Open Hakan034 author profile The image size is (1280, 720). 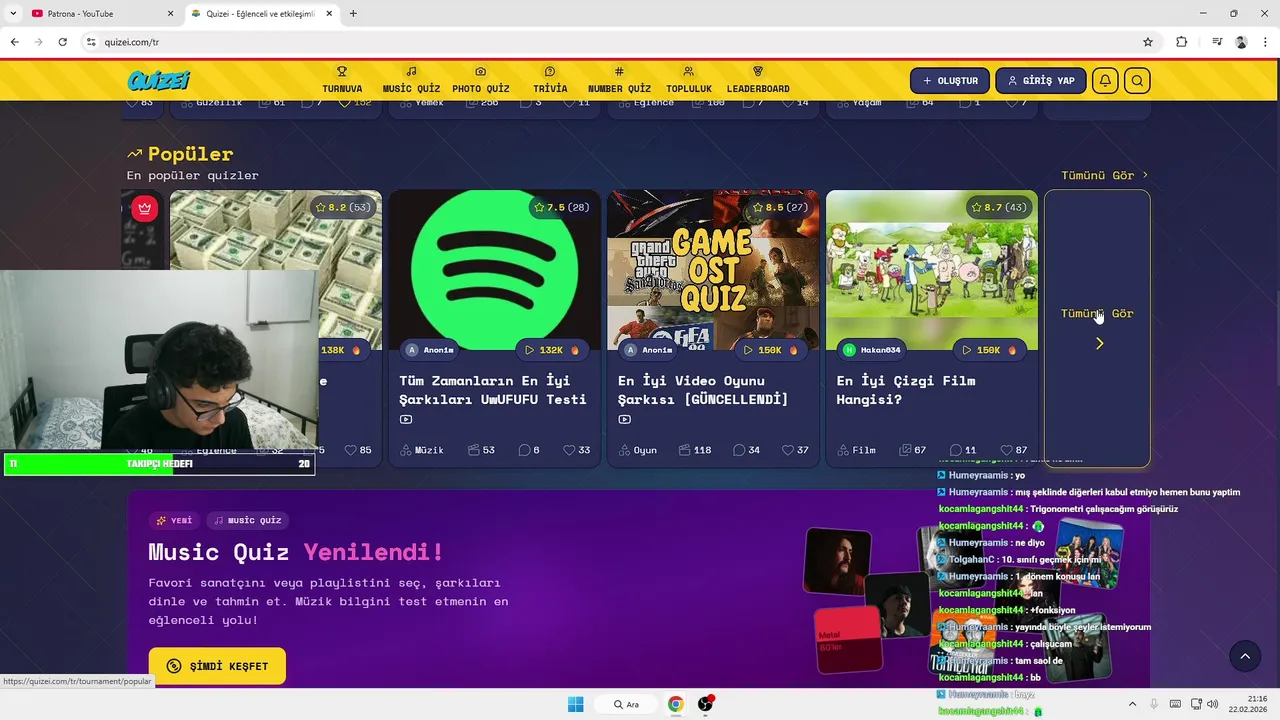click(x=872, y=350)
